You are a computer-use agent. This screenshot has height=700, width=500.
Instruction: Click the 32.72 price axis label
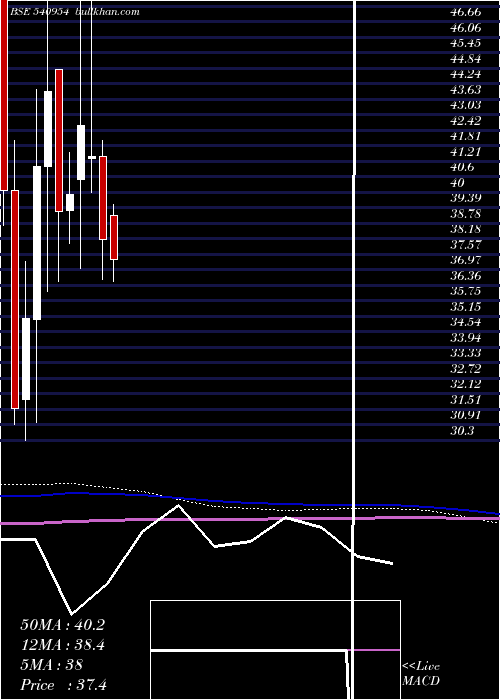(466, 368)
